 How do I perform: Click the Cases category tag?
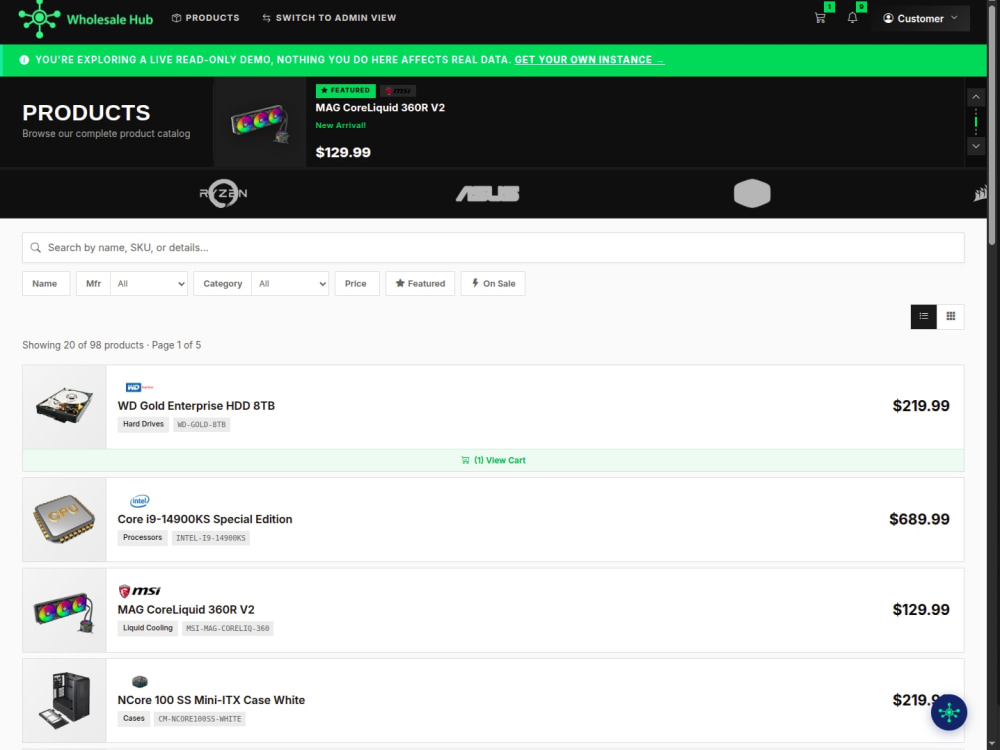click(x=134, y=719)
